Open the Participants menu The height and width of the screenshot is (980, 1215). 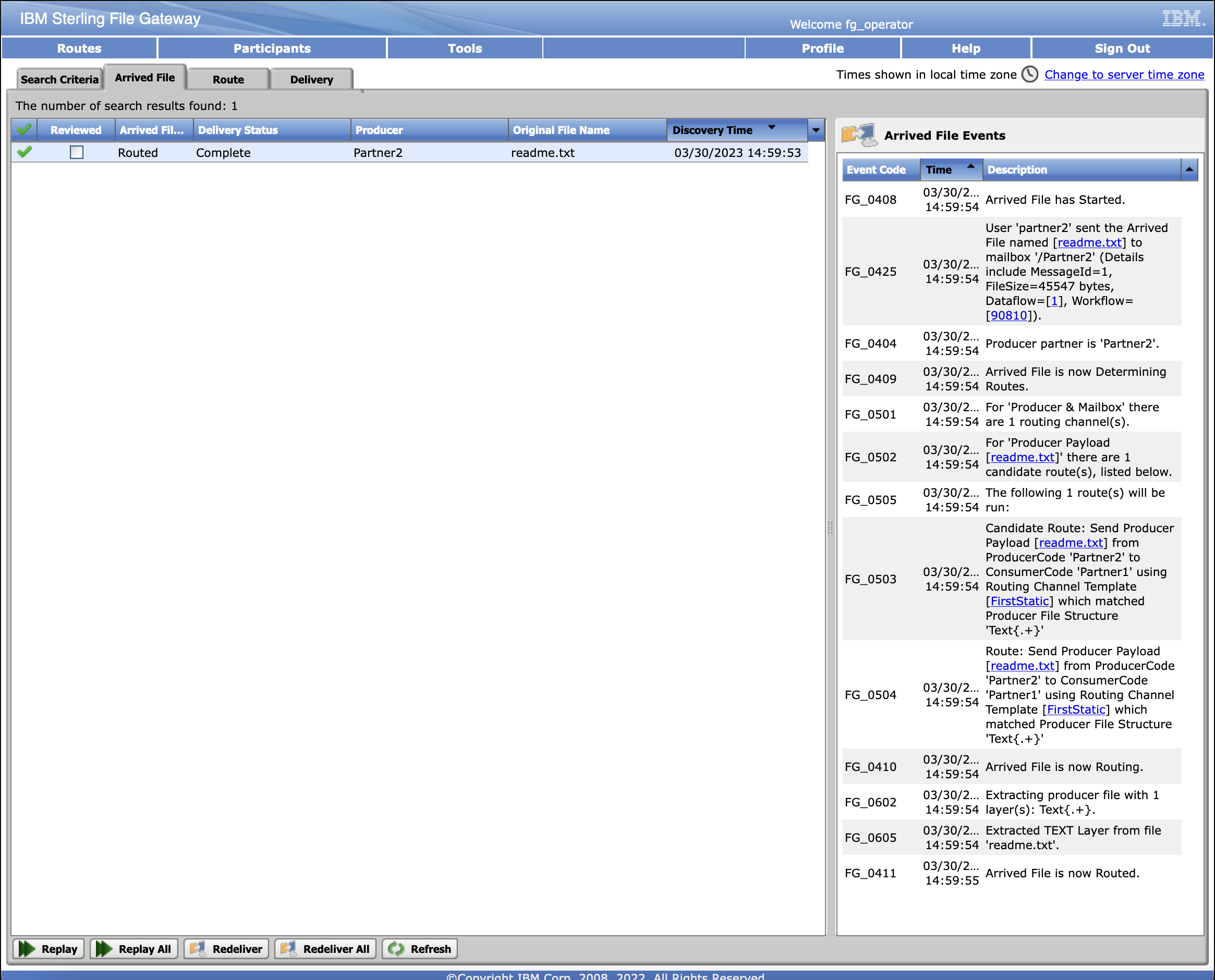tap(272, 48)
